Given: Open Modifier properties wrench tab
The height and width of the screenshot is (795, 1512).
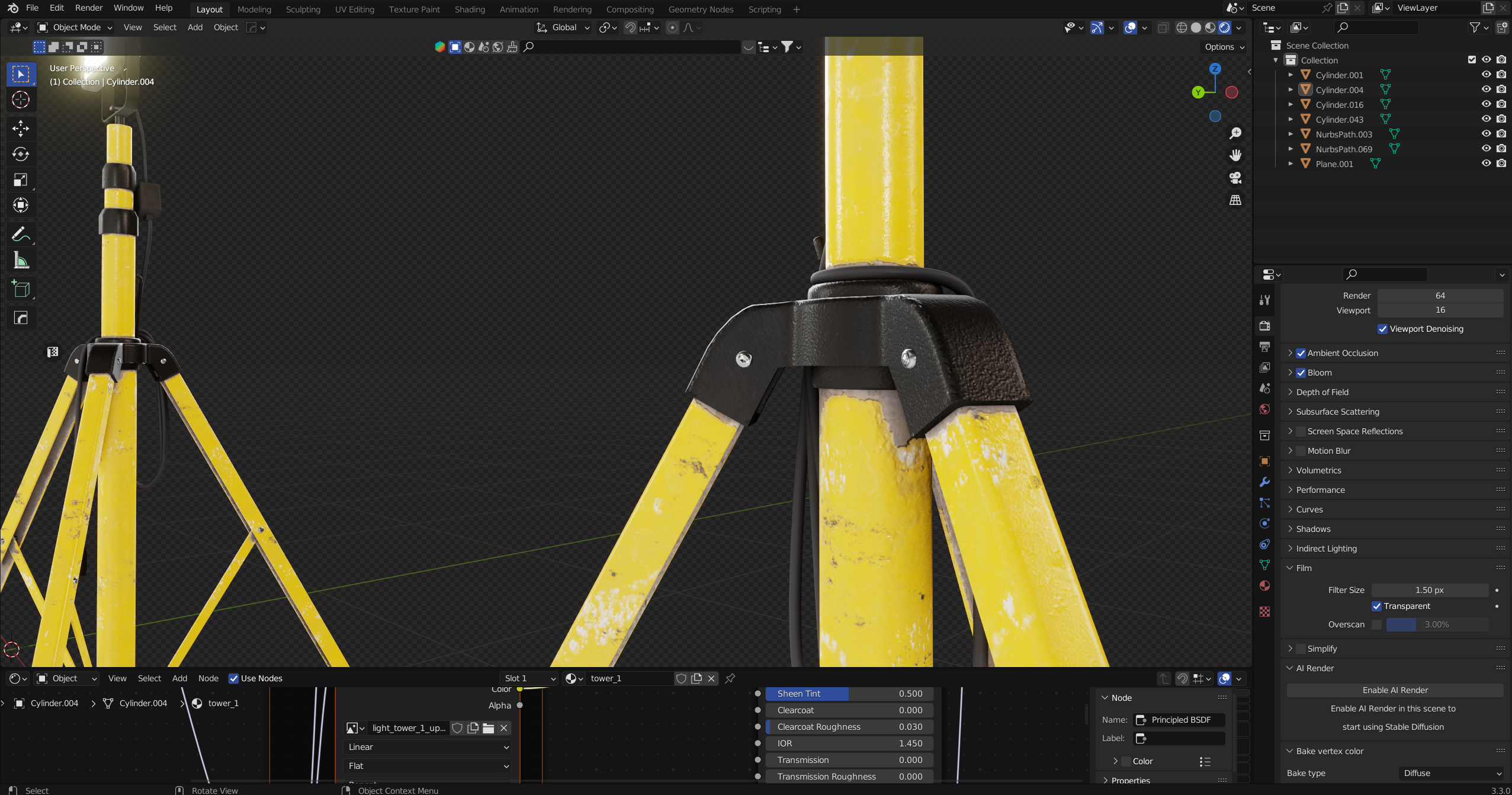Looking at the screenshot, I should (x=1264, y=482).
